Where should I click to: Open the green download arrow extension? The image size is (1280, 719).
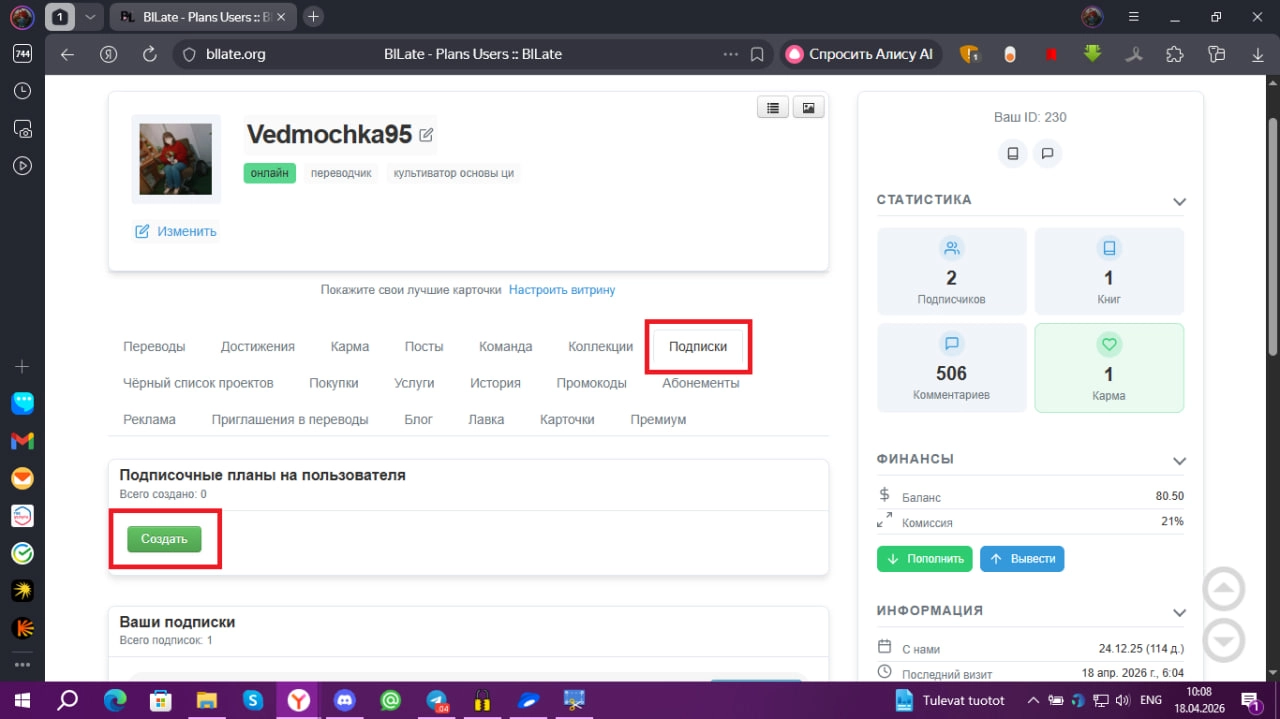[x=1092, y=54]
